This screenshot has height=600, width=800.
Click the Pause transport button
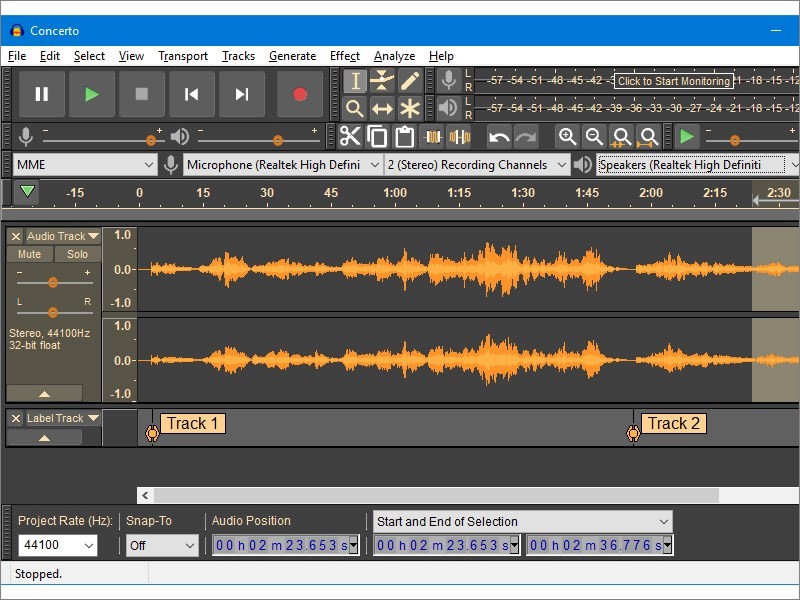click(x=42, y=94)
